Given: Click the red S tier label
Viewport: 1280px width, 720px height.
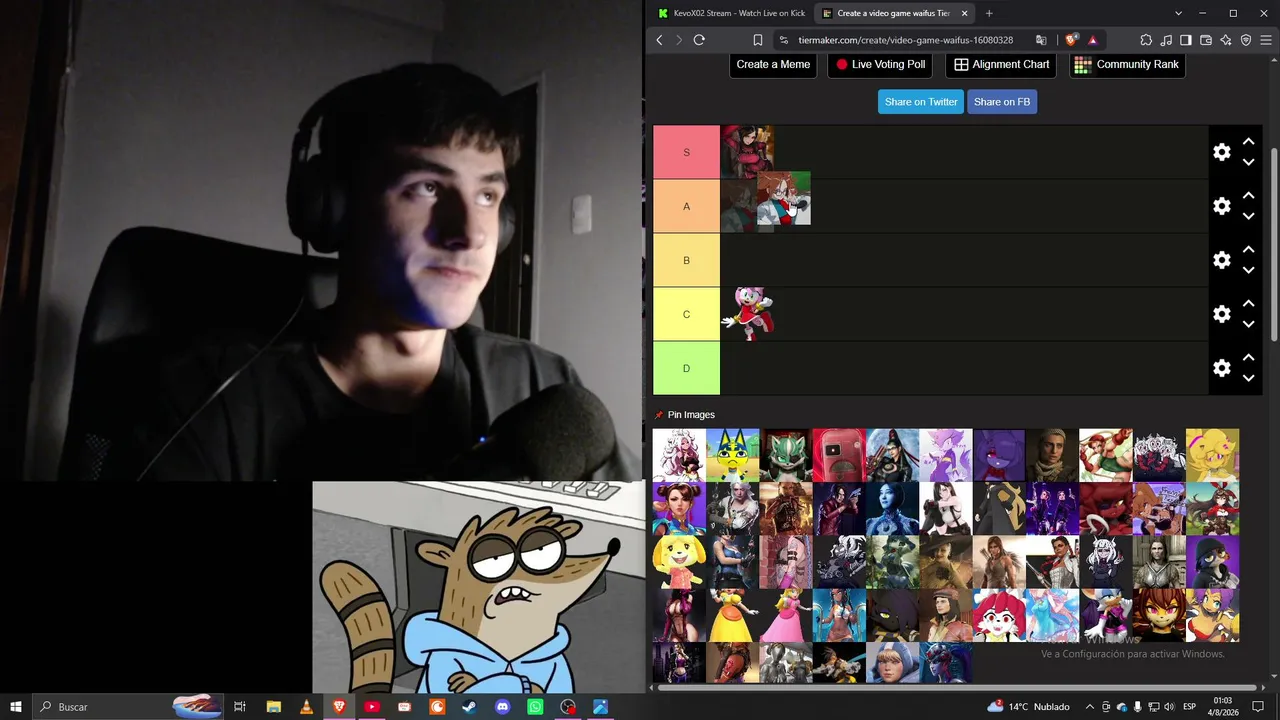Looking at the screenshot, I should 686,152.
